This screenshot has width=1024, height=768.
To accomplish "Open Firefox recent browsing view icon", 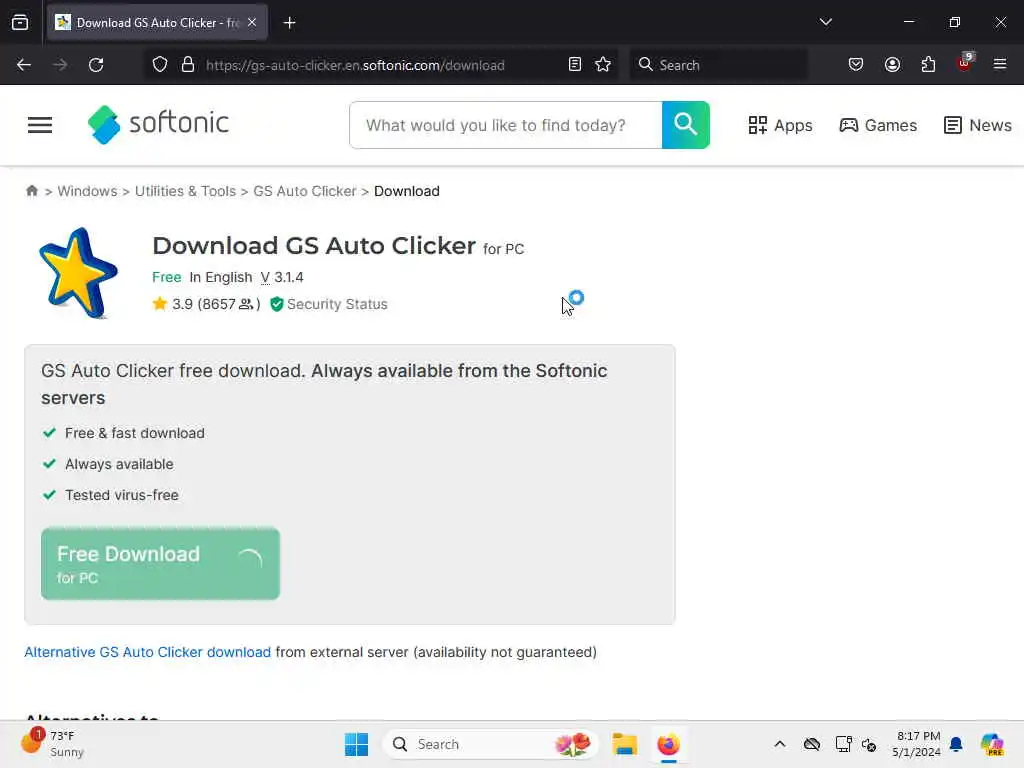I will [20, 22].
